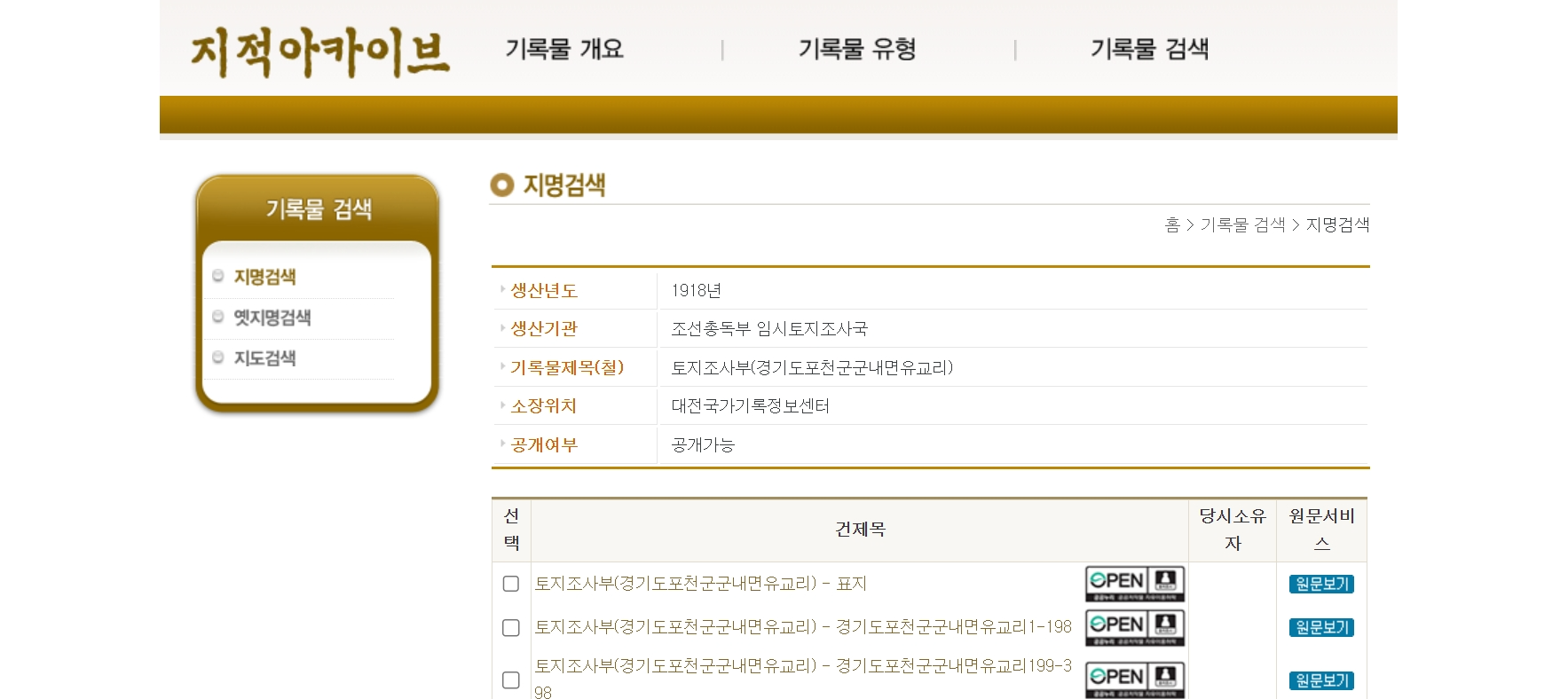Tick the checkbox for the 유교리1-198 row

click(x=511, y=627)
